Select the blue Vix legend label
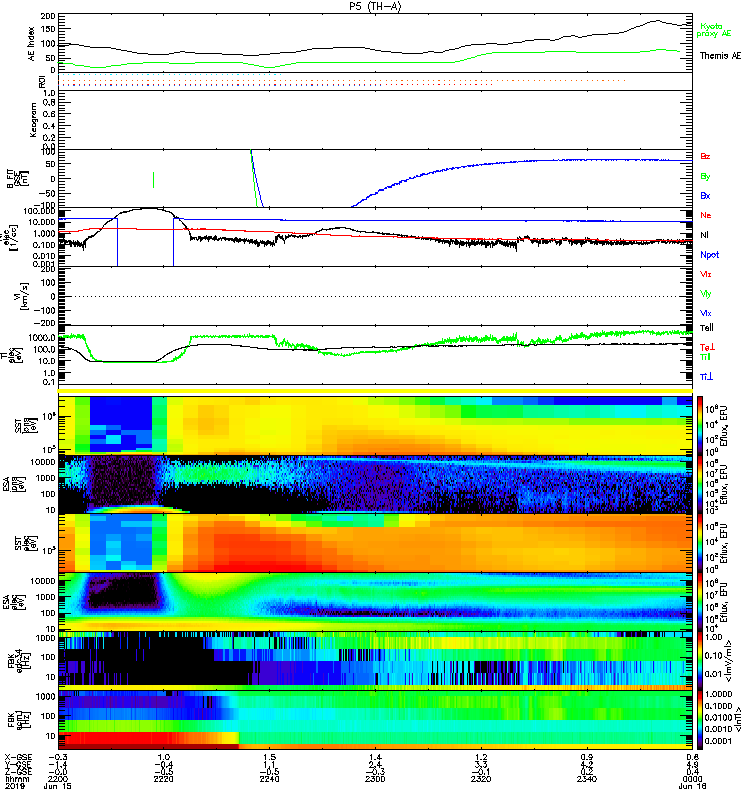 click(x=705, y=313)
